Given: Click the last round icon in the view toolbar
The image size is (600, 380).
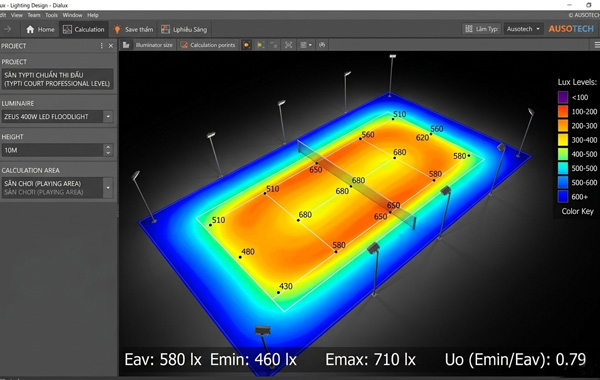Looking at the screenshot, I should (x=322, y=45).
